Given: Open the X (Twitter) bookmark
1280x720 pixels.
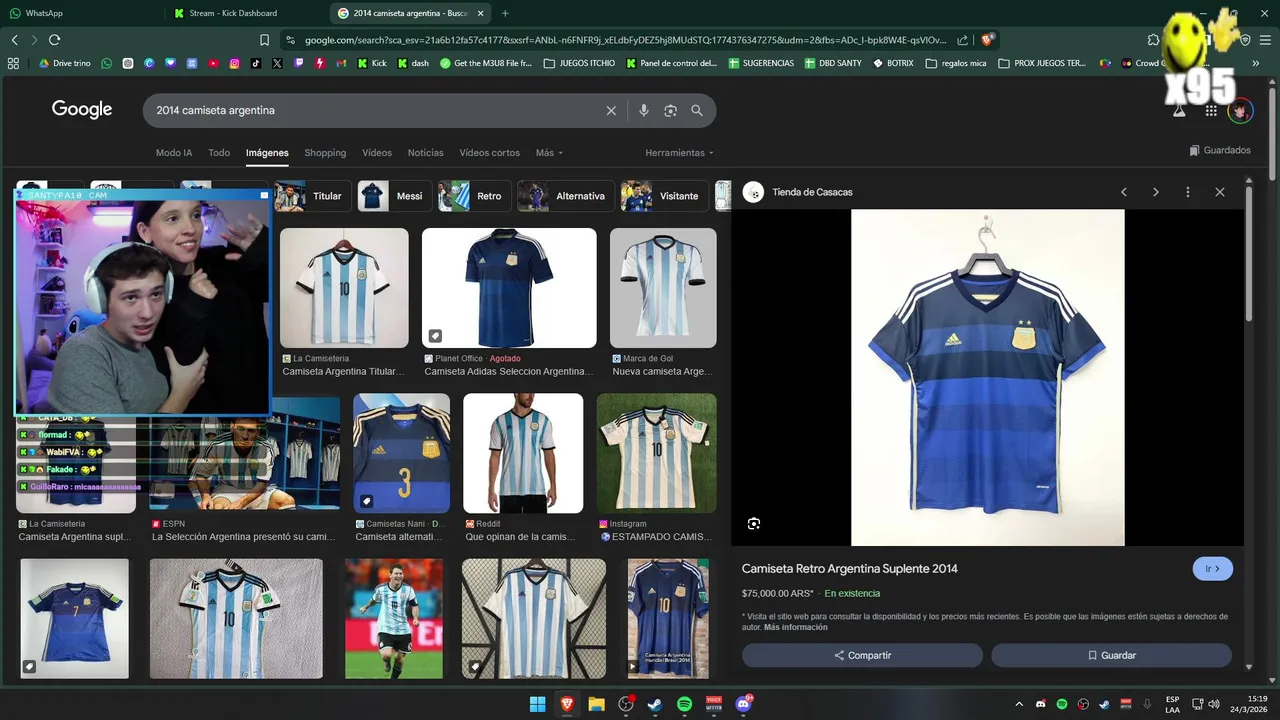Looking at the screenshot, I should tap(277, 63).
